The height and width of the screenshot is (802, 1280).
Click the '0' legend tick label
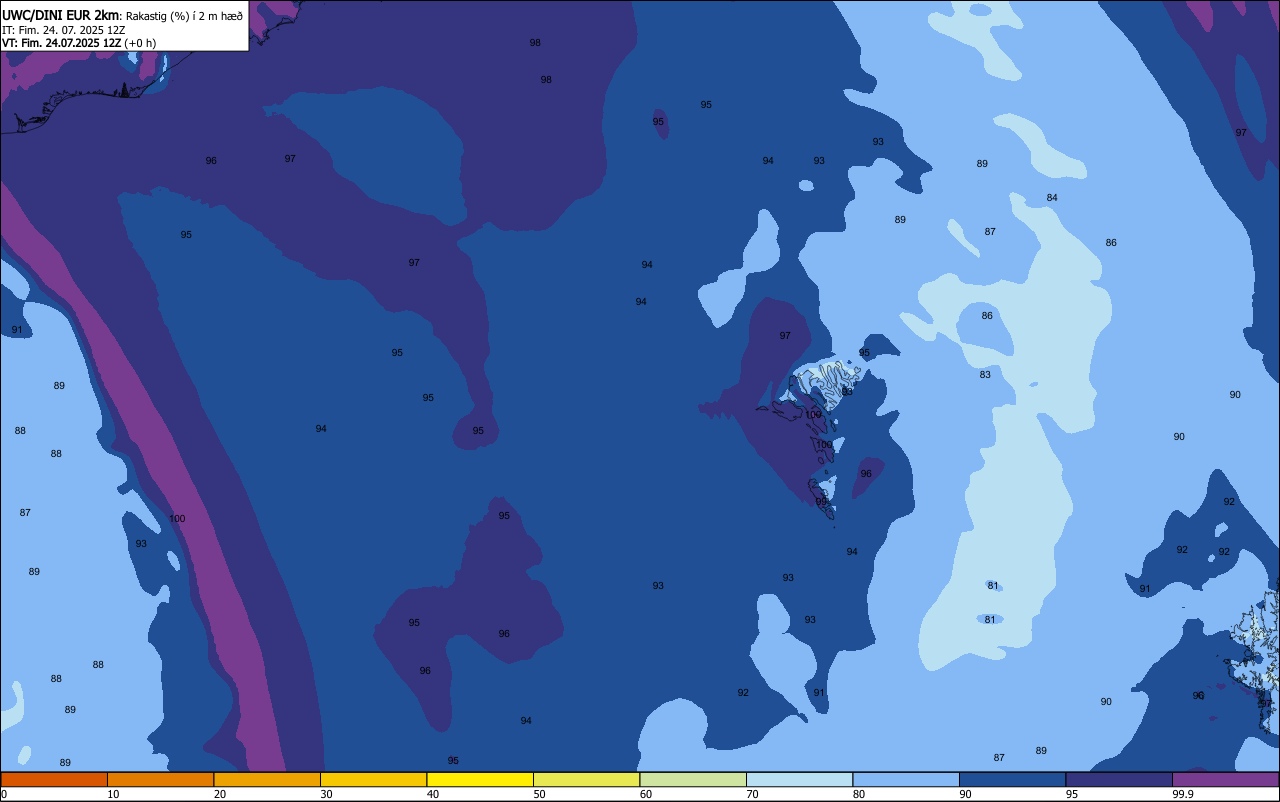4,794
